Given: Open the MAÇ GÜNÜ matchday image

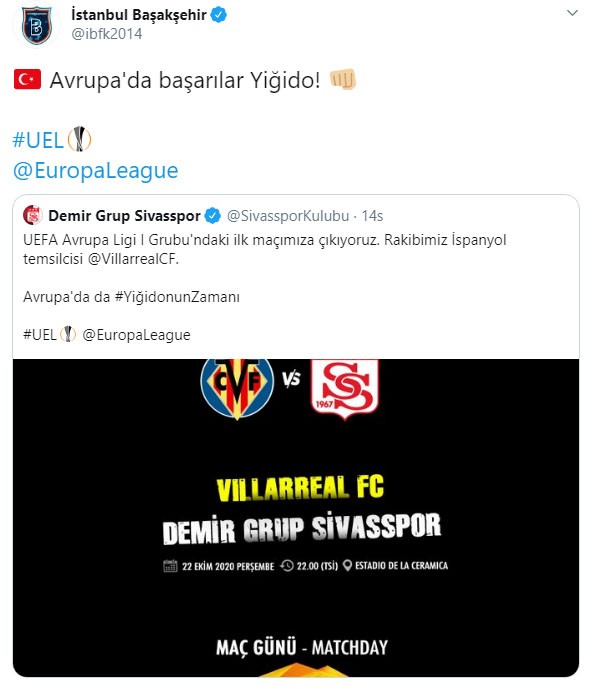Looking at the screenshot, I should pyautogui.click(x=296, y=518).
